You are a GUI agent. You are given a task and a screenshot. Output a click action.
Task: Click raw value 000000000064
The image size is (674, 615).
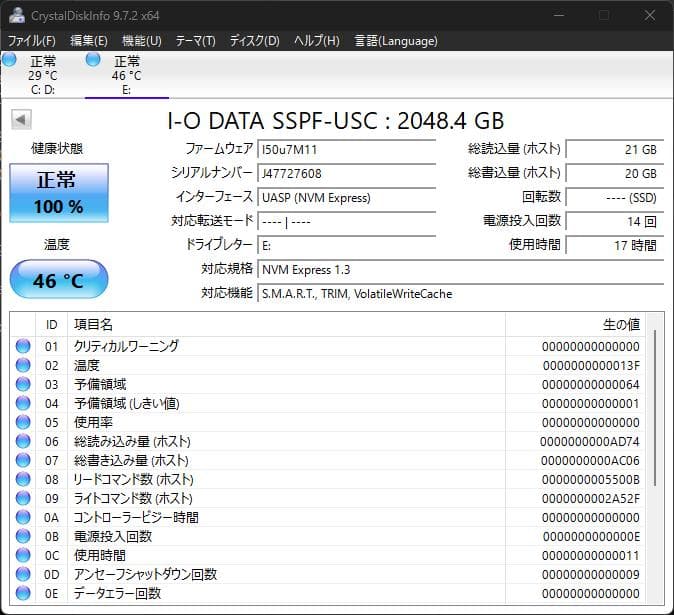591,384
